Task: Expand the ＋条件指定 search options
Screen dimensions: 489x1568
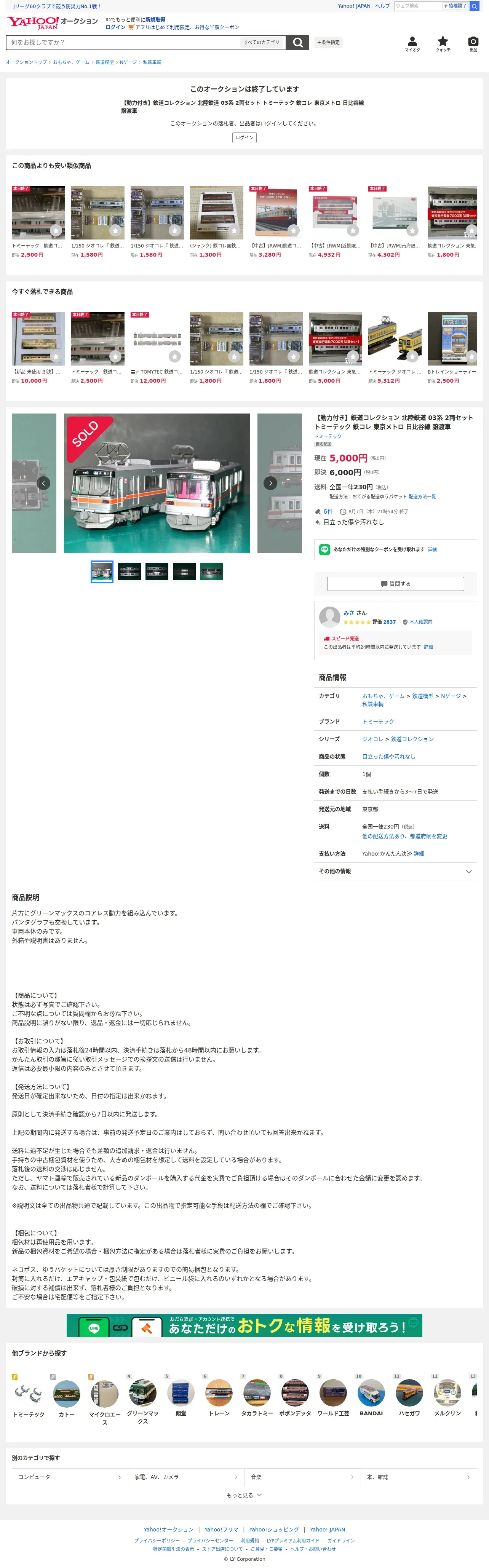Action: tap(328, 43)
